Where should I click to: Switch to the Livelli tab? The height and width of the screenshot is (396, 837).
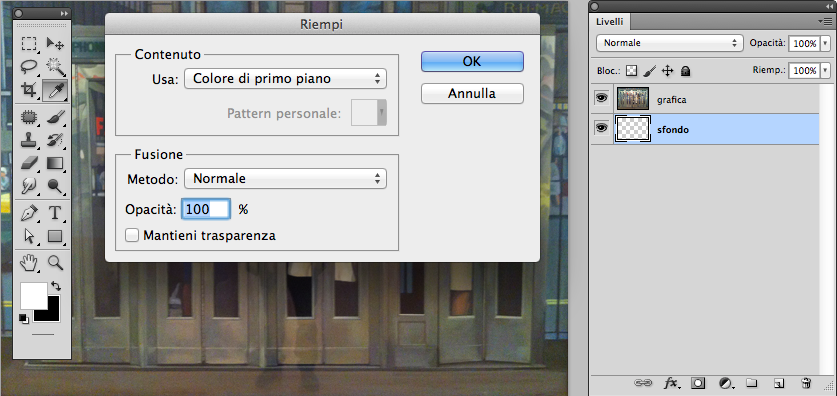(609, 21)
